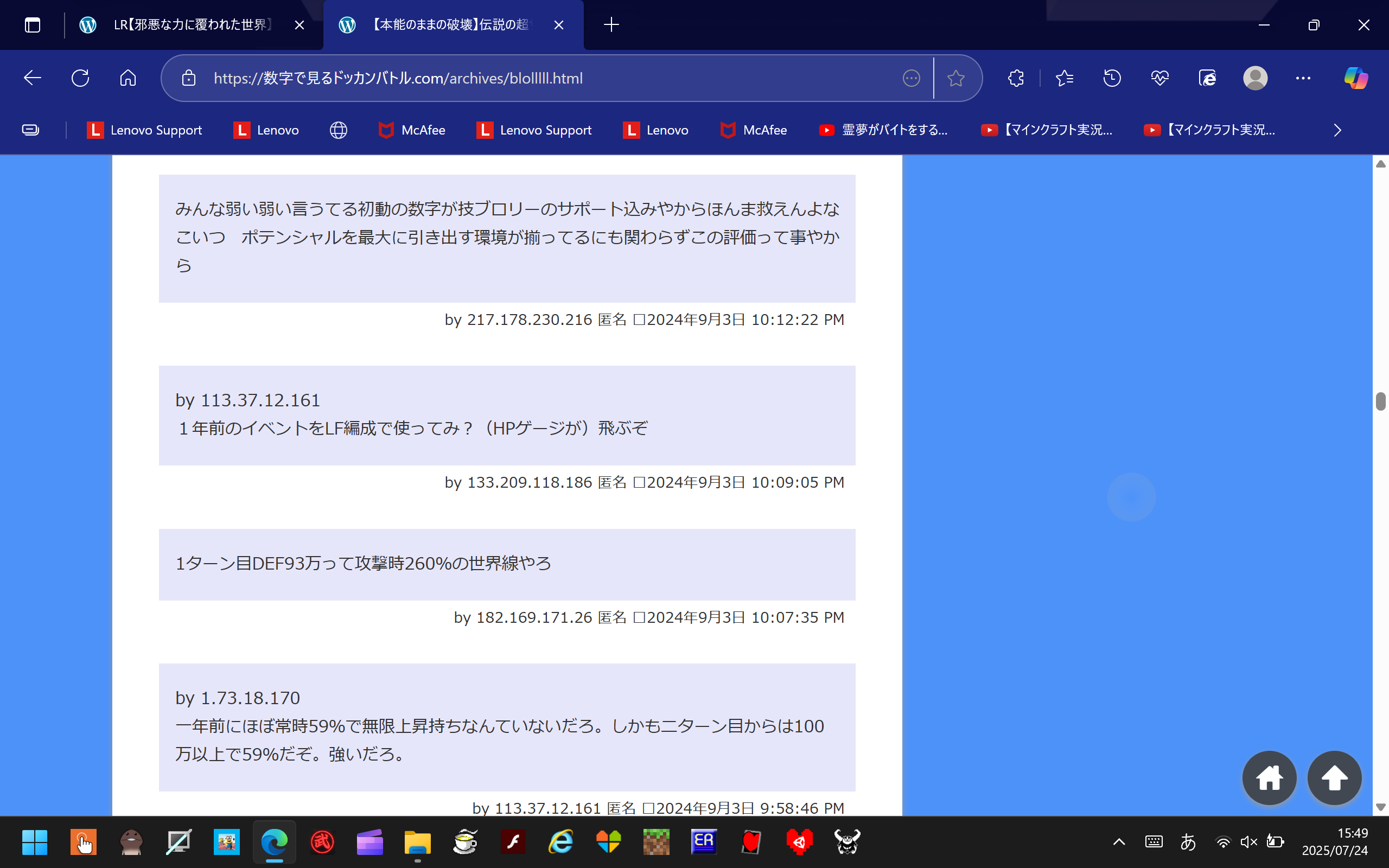This screenshot has height=868, width=1389.
Task: Go back to the previous page
Action: tap(33, 78)
